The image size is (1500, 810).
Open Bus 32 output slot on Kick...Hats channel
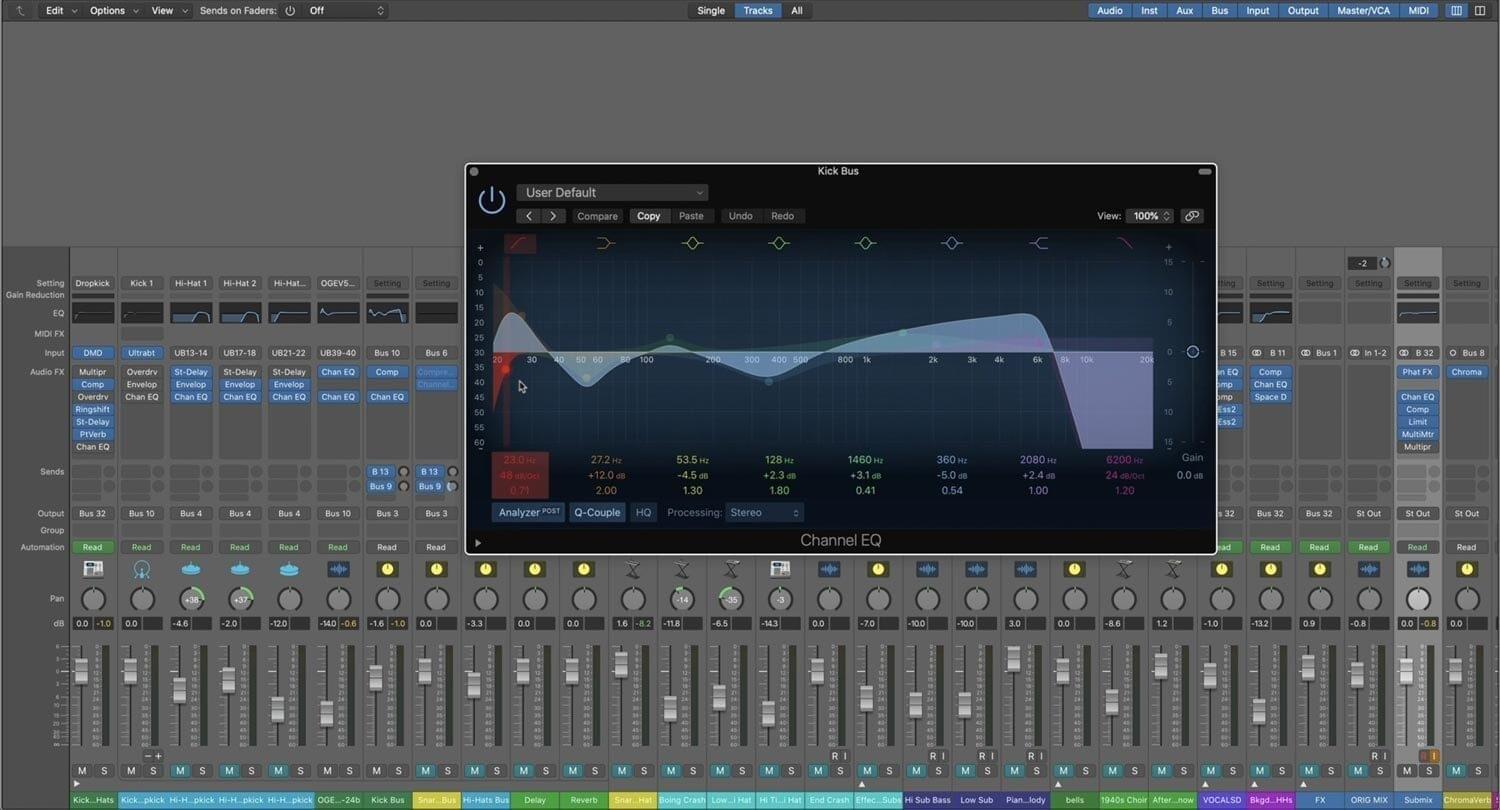coord(92,514)
